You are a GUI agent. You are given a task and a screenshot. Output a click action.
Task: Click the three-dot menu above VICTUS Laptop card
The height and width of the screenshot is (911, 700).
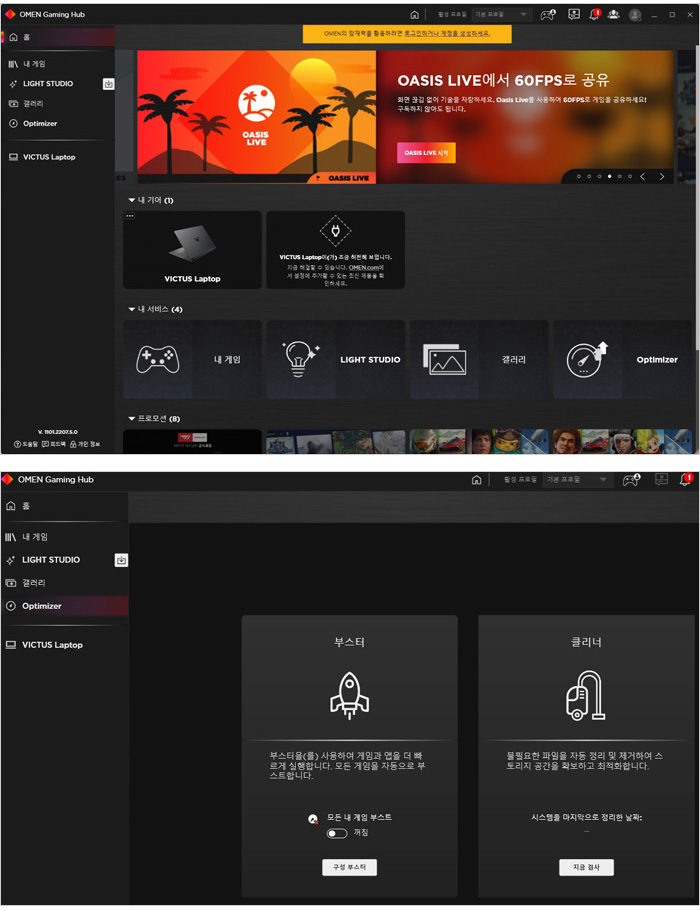coord(130,216)
